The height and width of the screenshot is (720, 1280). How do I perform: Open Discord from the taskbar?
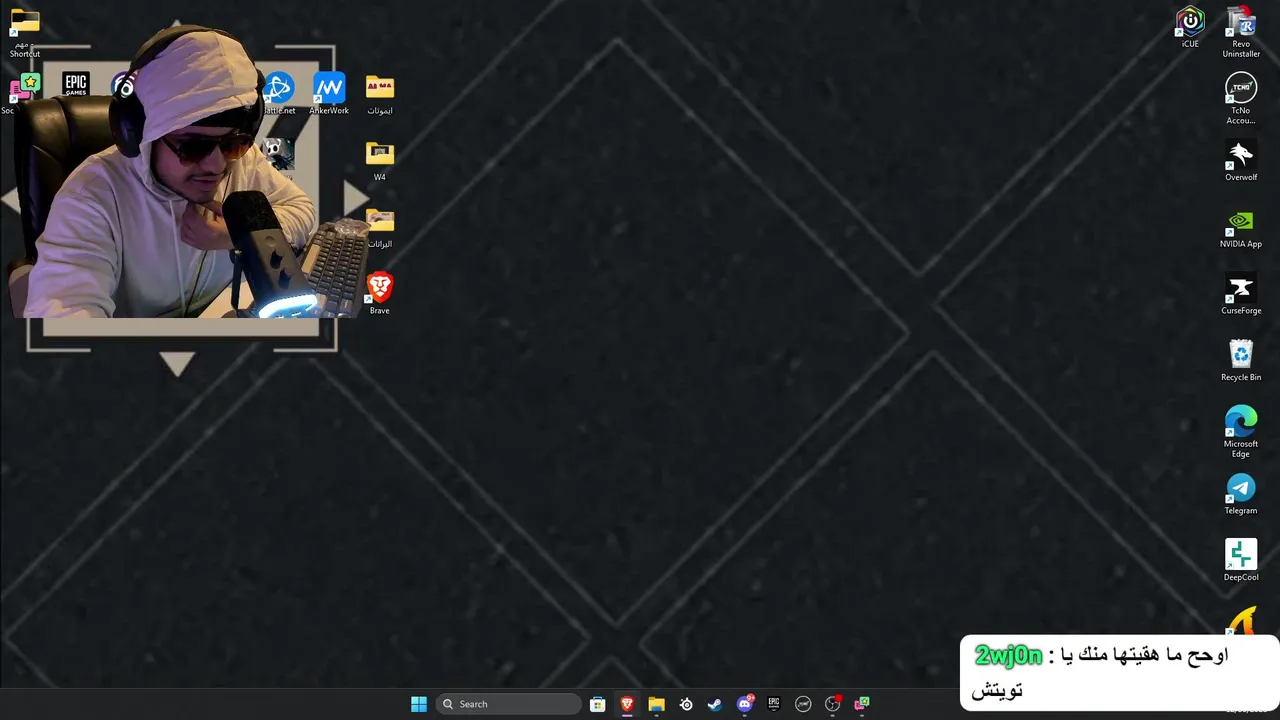[x=745, y=704]
